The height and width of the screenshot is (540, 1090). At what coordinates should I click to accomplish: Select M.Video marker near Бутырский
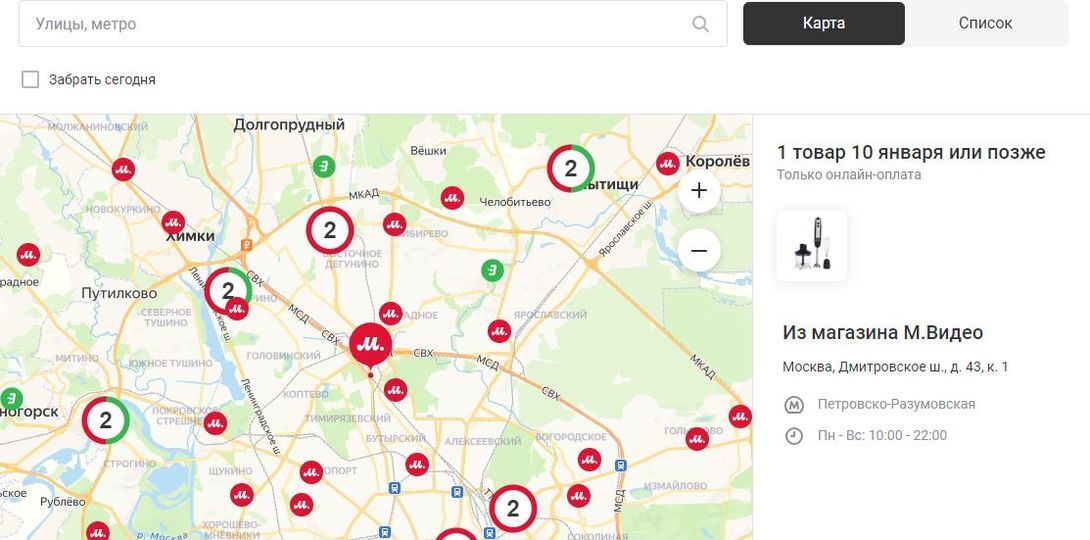click(x=416, y=464)
